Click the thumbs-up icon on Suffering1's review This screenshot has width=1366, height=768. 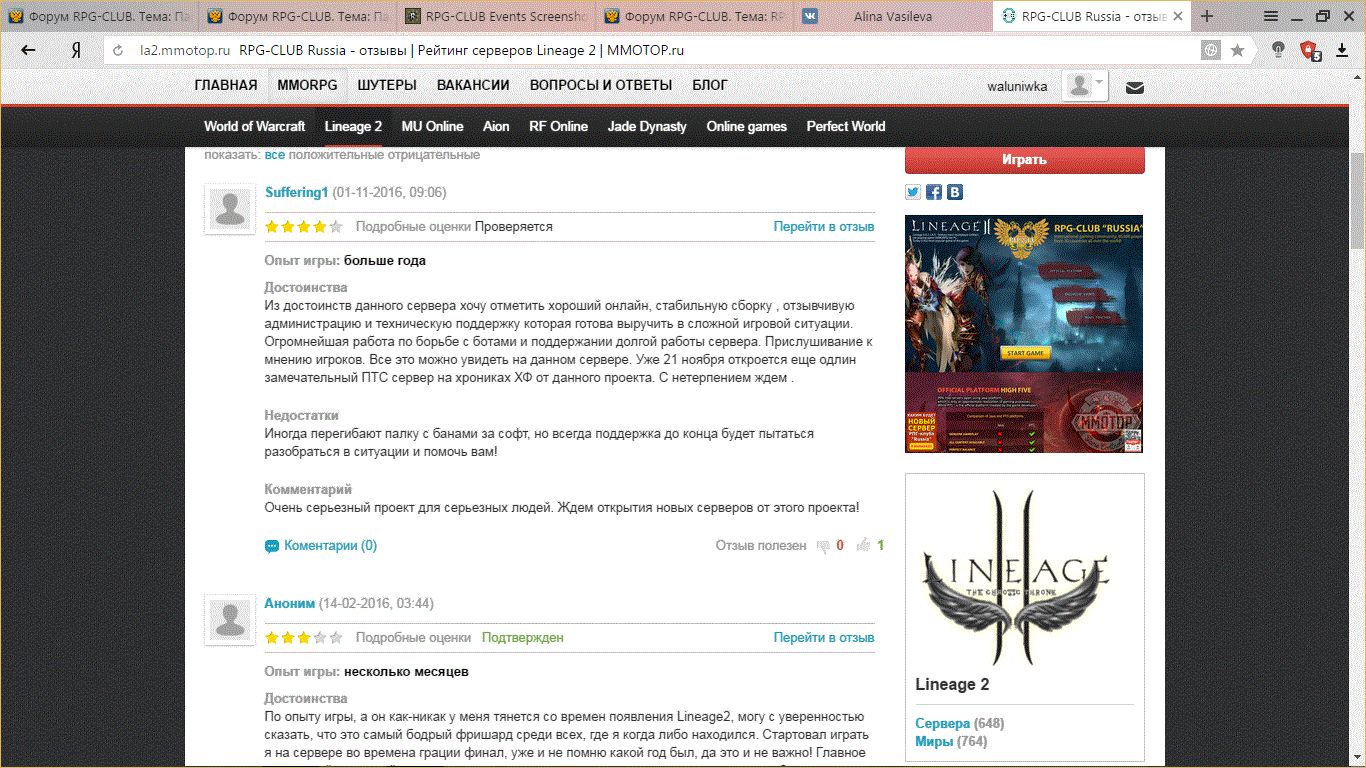point(863,545)
